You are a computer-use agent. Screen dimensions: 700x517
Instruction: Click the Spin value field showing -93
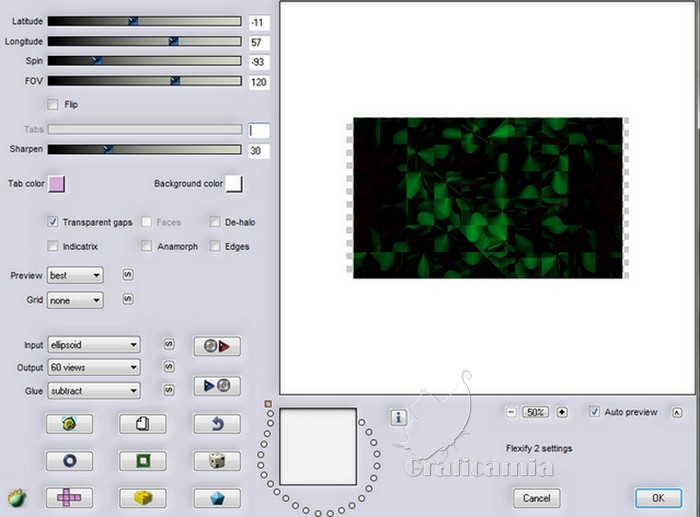(x=259, y=62)
